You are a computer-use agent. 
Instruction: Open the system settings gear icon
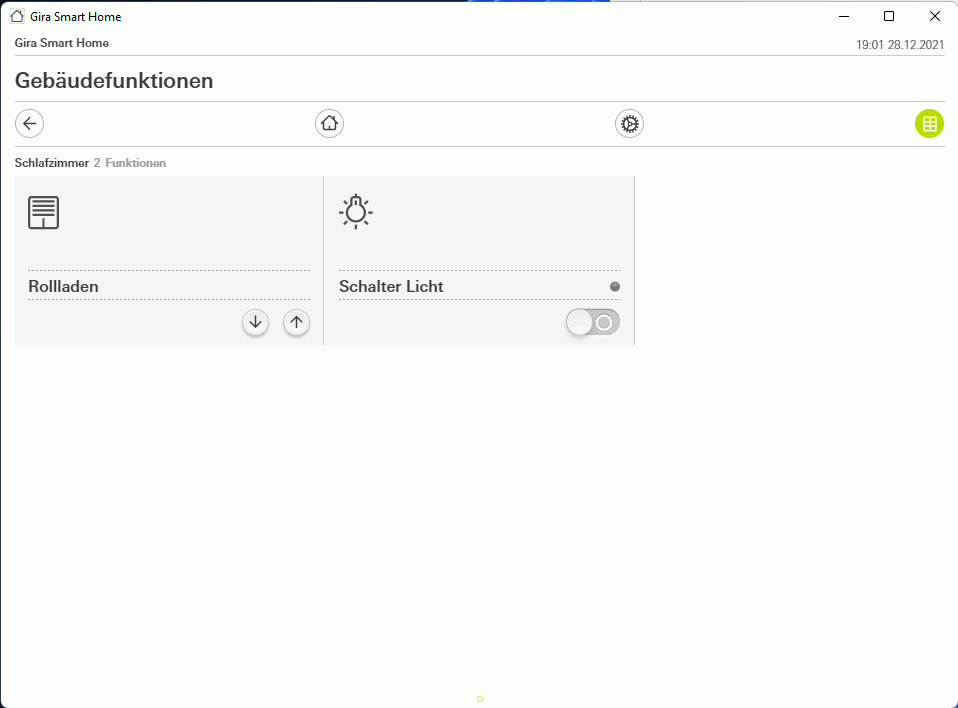[629, 124]
